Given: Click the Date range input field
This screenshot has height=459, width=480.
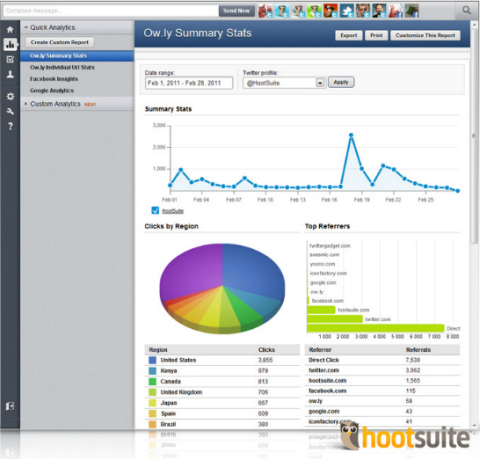Looking at the screenshot, I should click(x=189, y=83).
